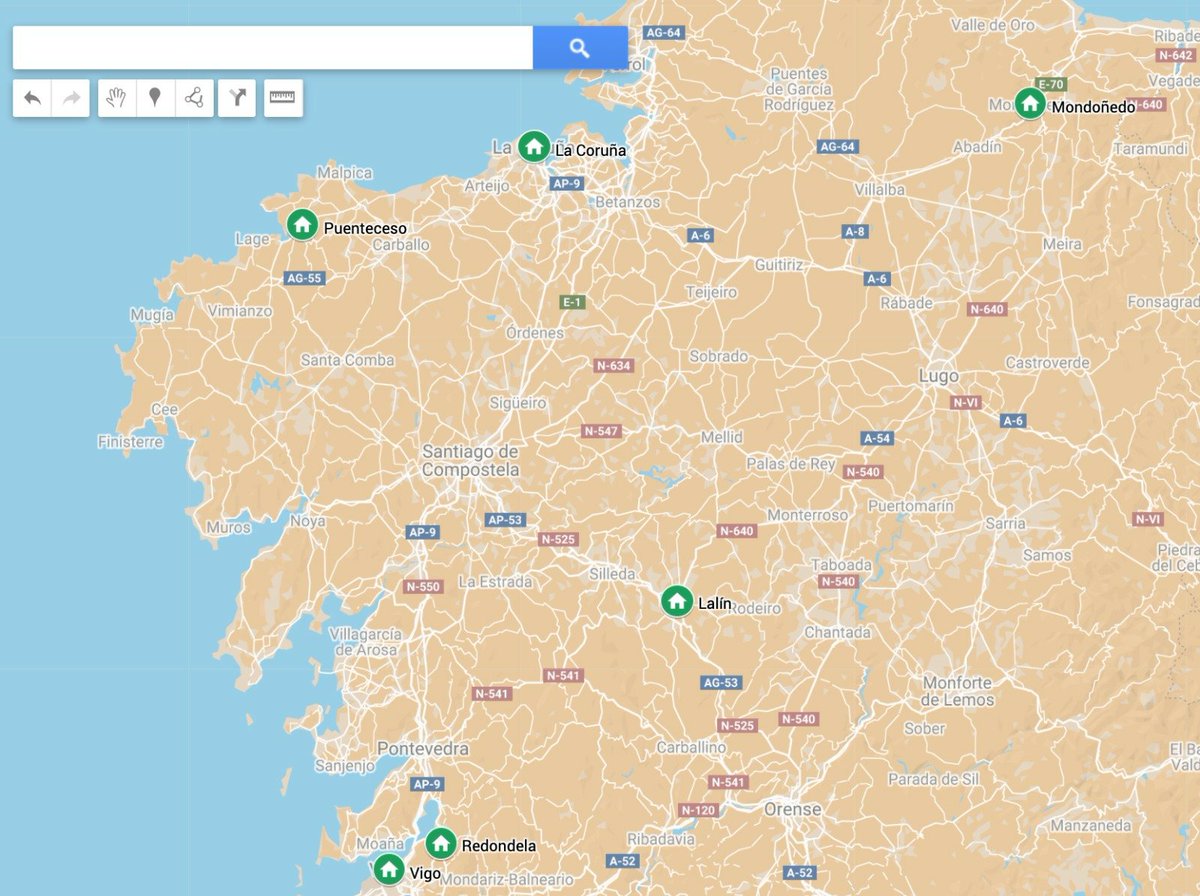Viewport: 1200px width, 896px height.
Task: Select the Draw a line tool
Action: [x=194, y=98]
